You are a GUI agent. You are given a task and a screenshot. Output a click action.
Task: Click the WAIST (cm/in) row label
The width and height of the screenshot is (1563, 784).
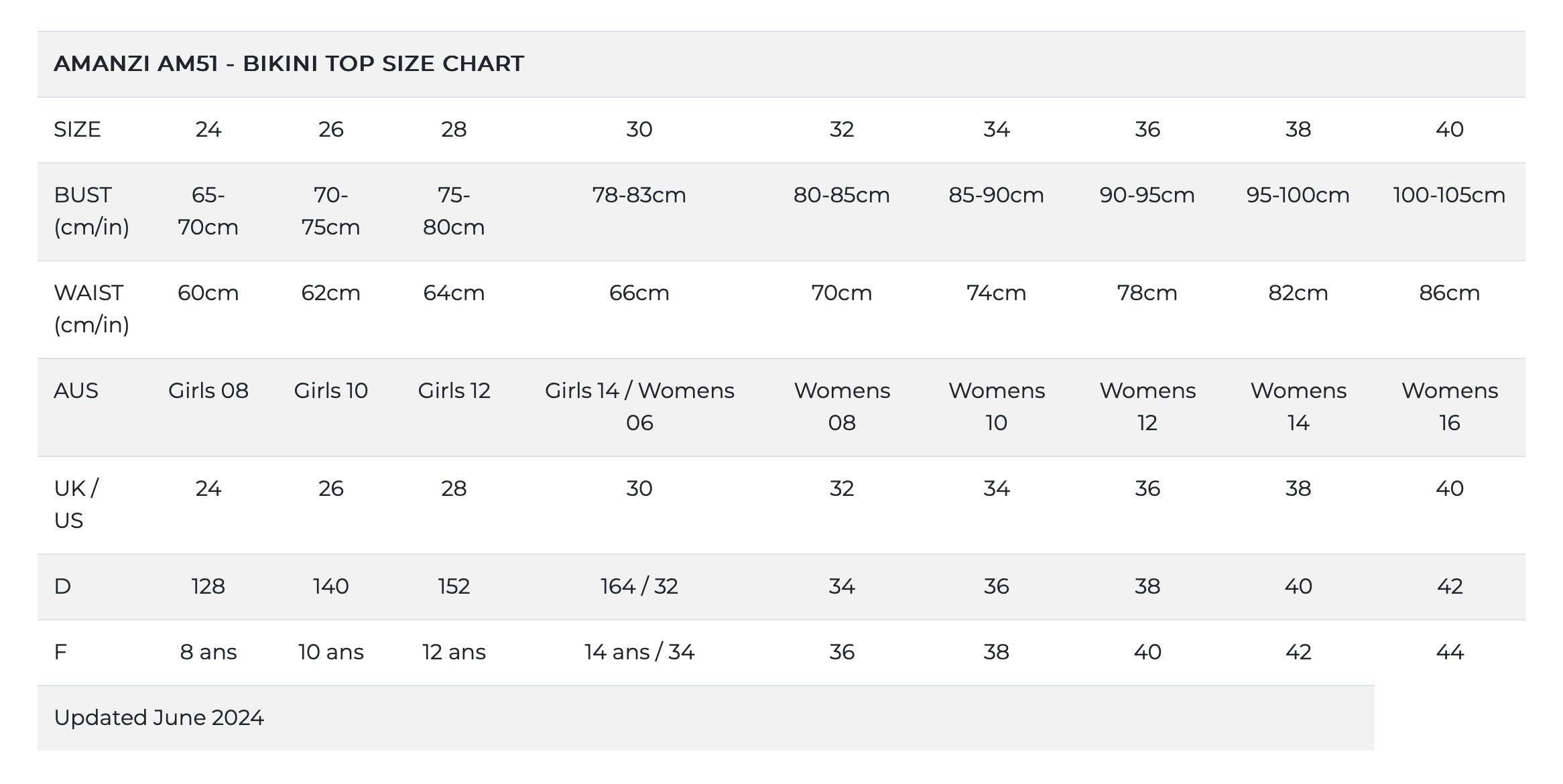91,309
